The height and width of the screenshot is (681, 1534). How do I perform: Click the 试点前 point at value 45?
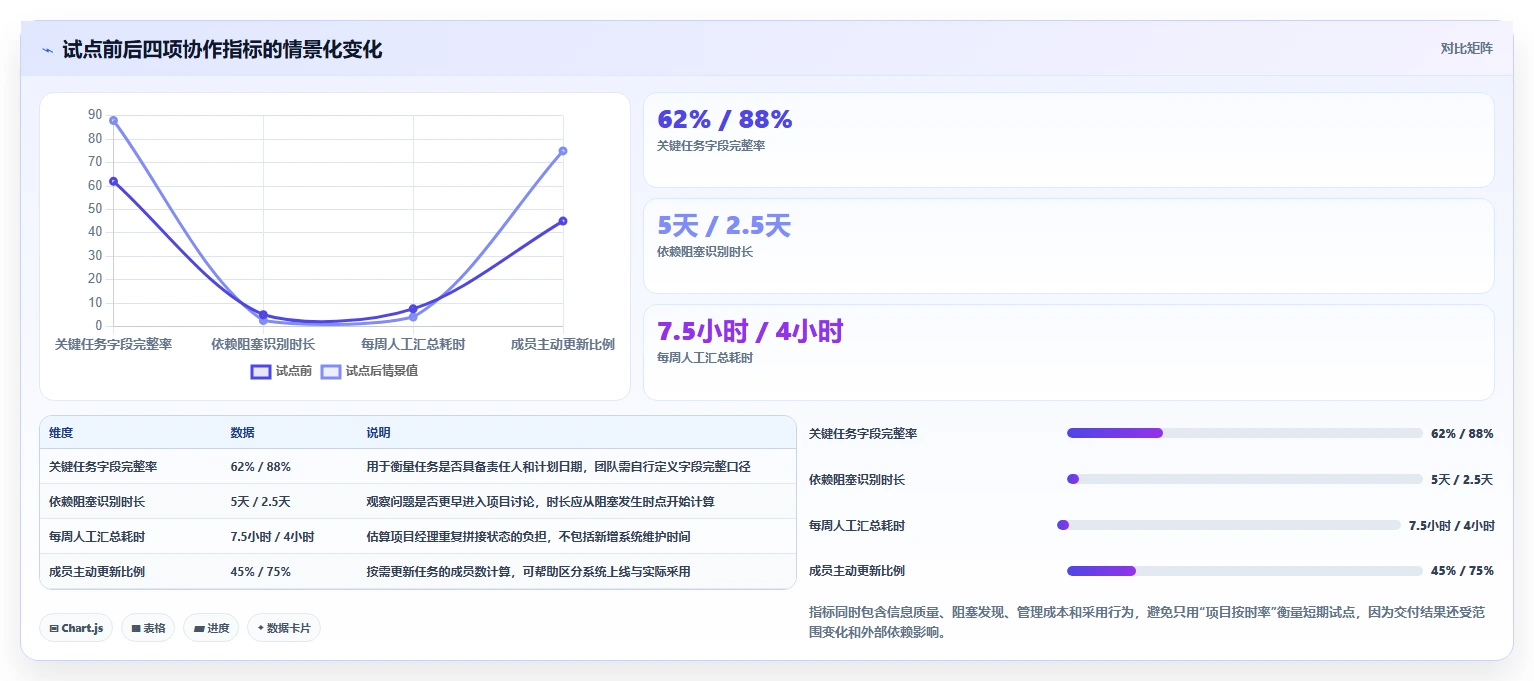(x=563, y=221)
